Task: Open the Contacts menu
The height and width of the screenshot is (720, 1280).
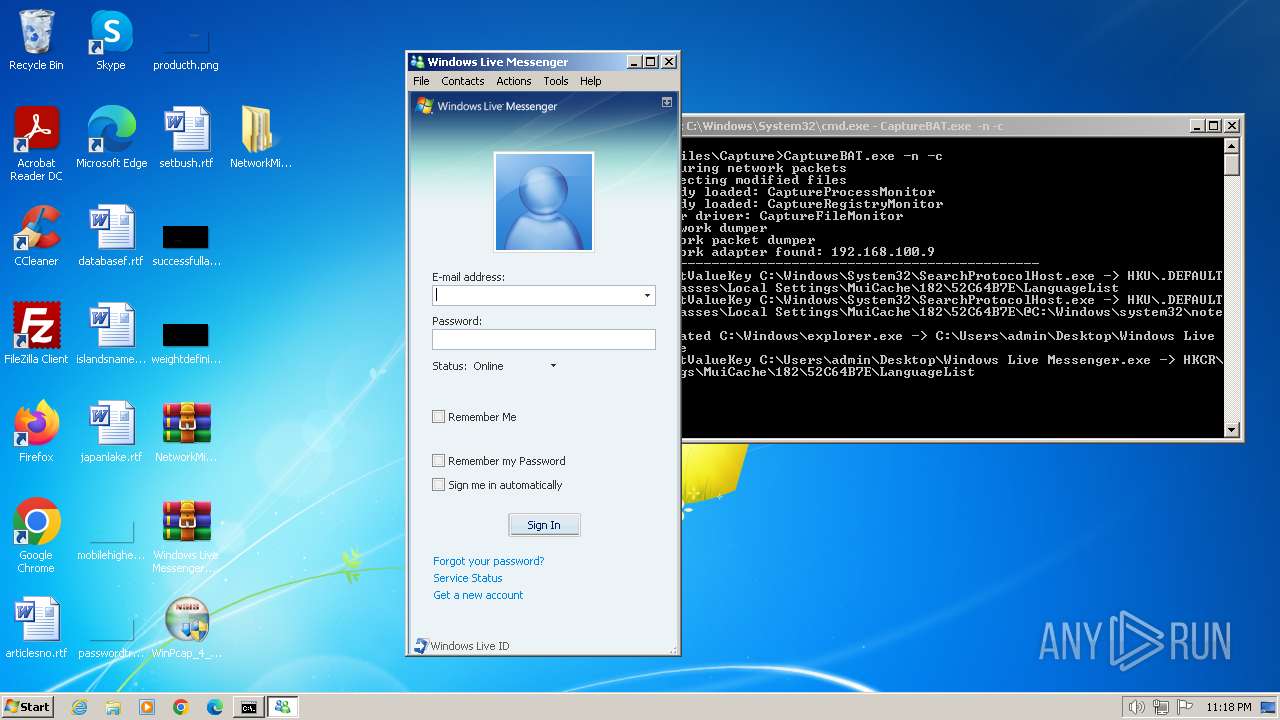Action: [x=463, y=81]
